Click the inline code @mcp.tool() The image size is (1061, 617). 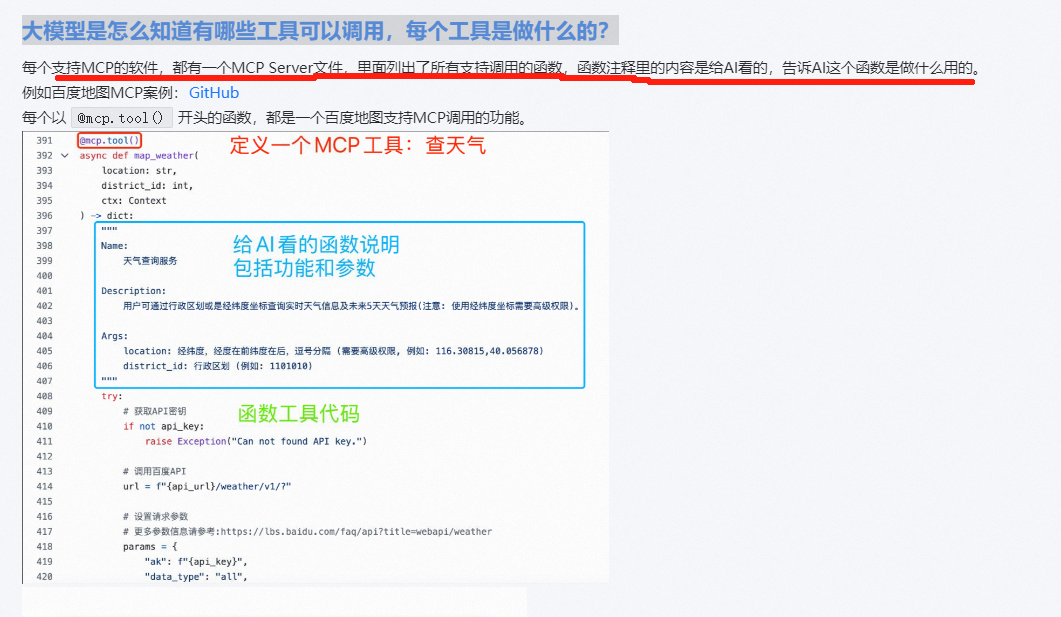point(121,118)
